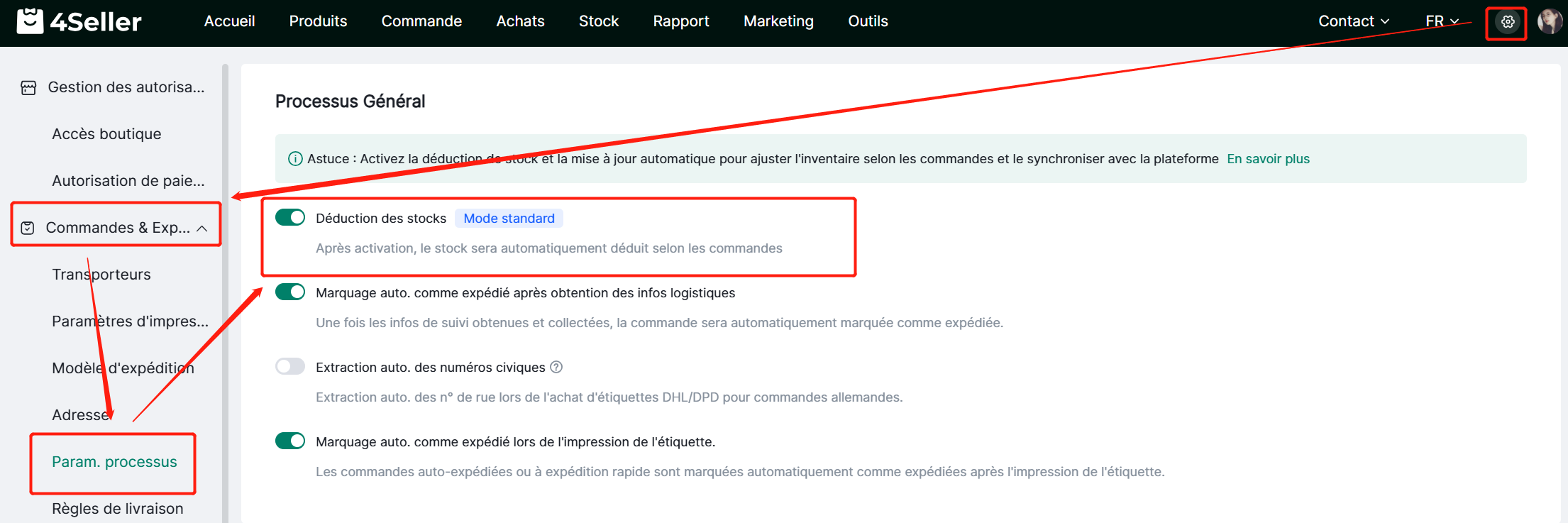
Task: Select Transporteurs in the sidebar
Action: pos(101,275)
